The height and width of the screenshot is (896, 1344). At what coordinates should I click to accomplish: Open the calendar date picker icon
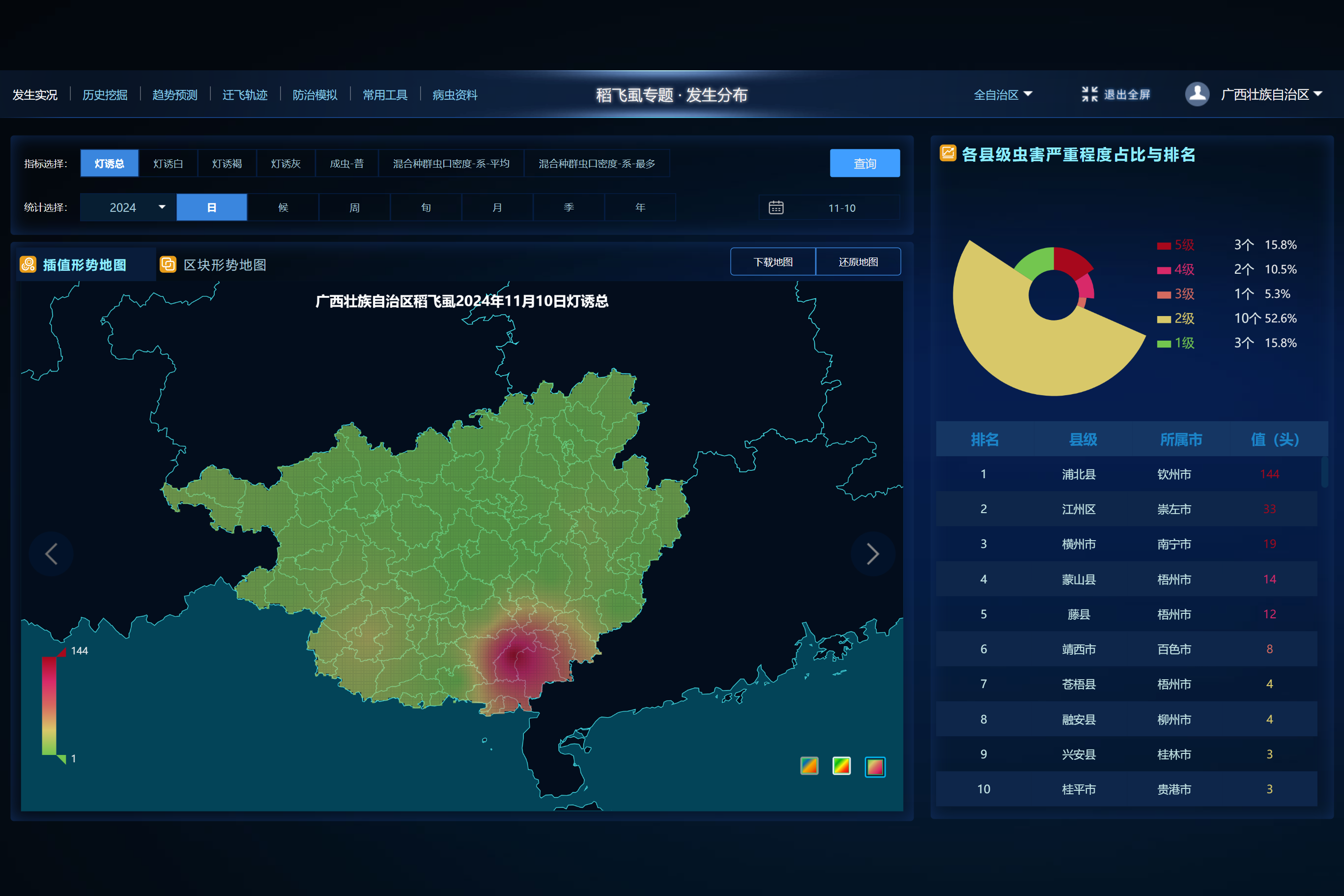pyautogui.click(x=775, y=207)
